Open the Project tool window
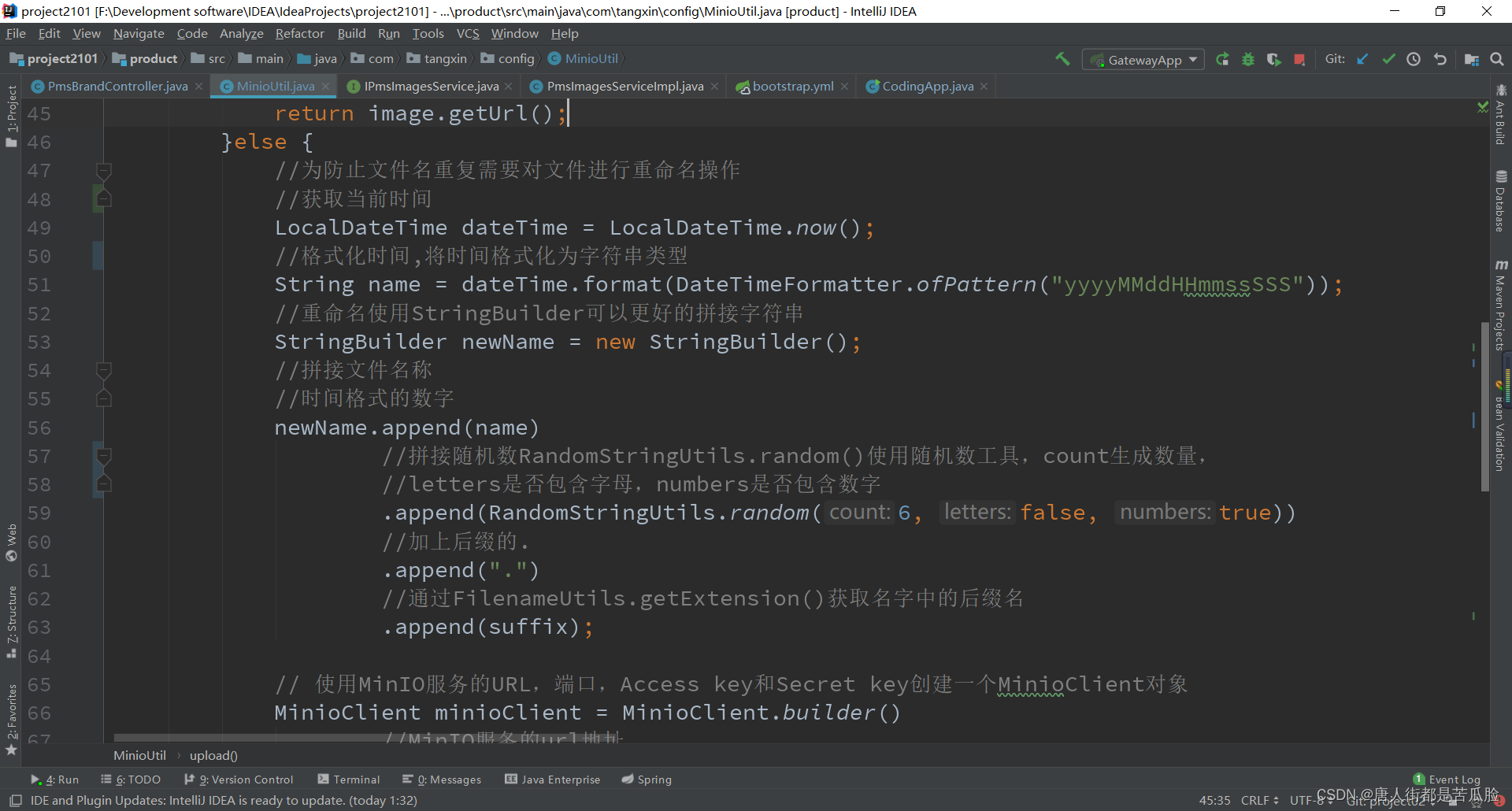1512x811 pixels. 11,116
